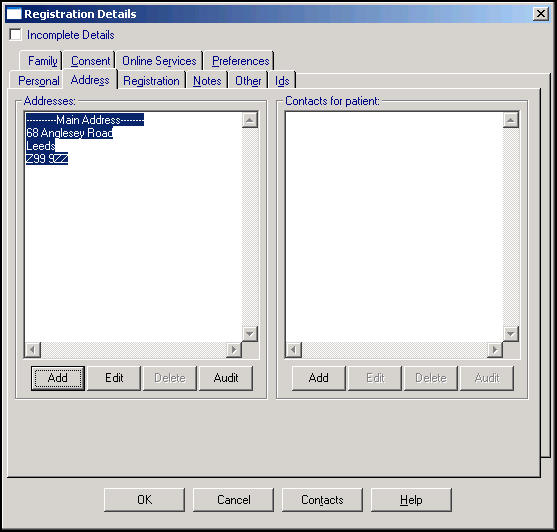The width and height of the screenshot is (557, 532).
Task: Select the 68 Anglesey Road address entry
Action: (x=70, y=133)
